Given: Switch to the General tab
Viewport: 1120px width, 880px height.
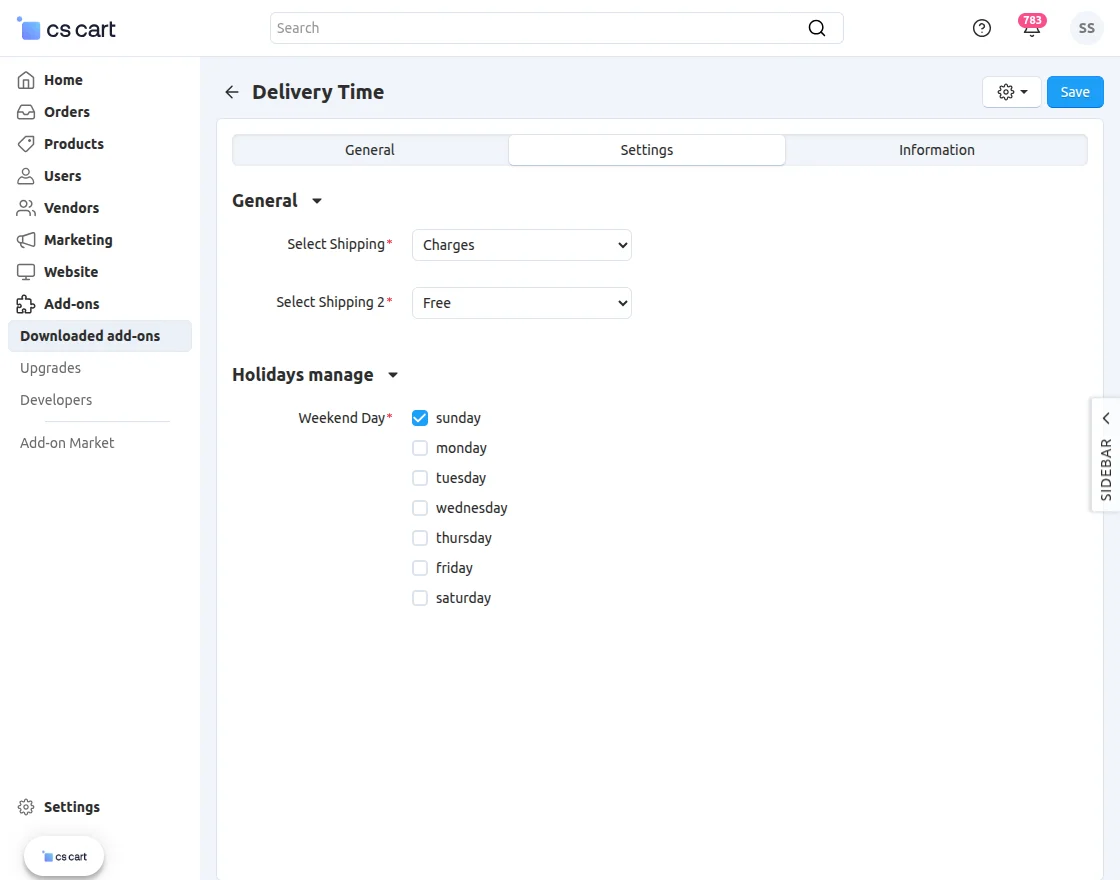Looking at the screenshot, I should click(369, 149).
